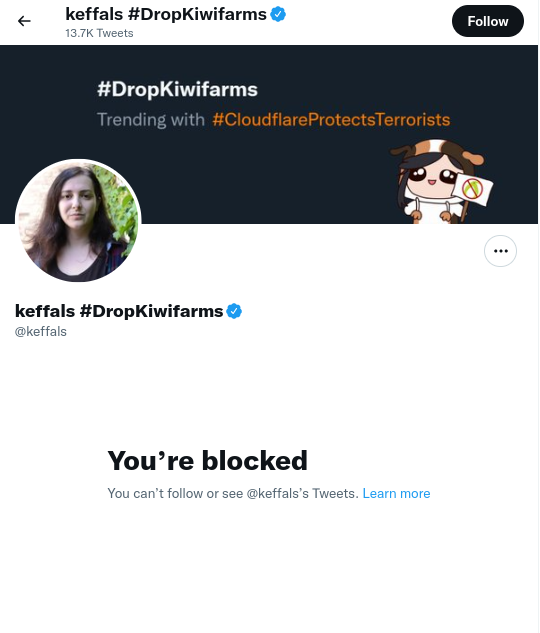The image size is (540, 633).
Task: Click the #DropKiwifarms banner heading
Action: click(177, 89)
